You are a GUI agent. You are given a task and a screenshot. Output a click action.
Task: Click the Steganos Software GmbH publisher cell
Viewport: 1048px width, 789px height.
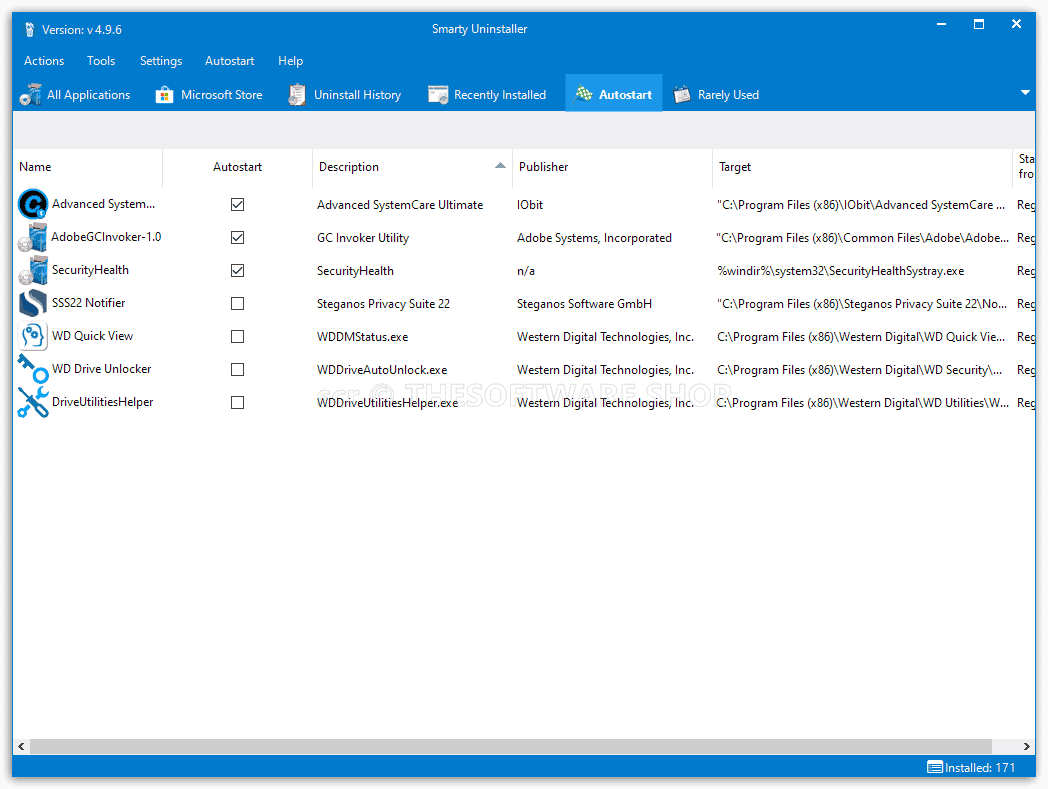pyautogui.click(x=584, y=304)
